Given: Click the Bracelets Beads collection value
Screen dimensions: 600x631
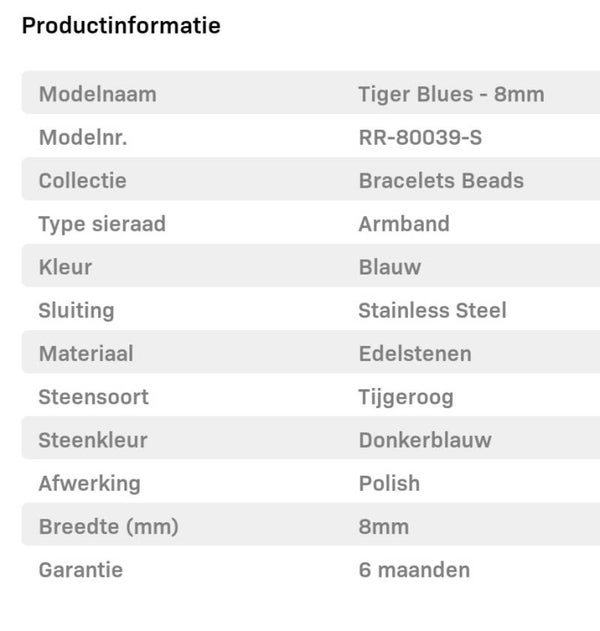Looking at the screenshot, I should (x=441, y=181).
